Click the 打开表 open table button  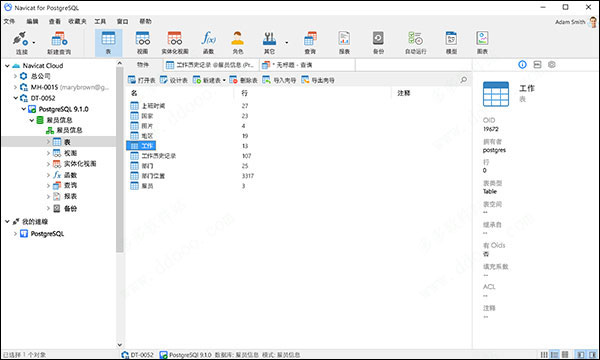pyautogui.click(x=142, y=80)
